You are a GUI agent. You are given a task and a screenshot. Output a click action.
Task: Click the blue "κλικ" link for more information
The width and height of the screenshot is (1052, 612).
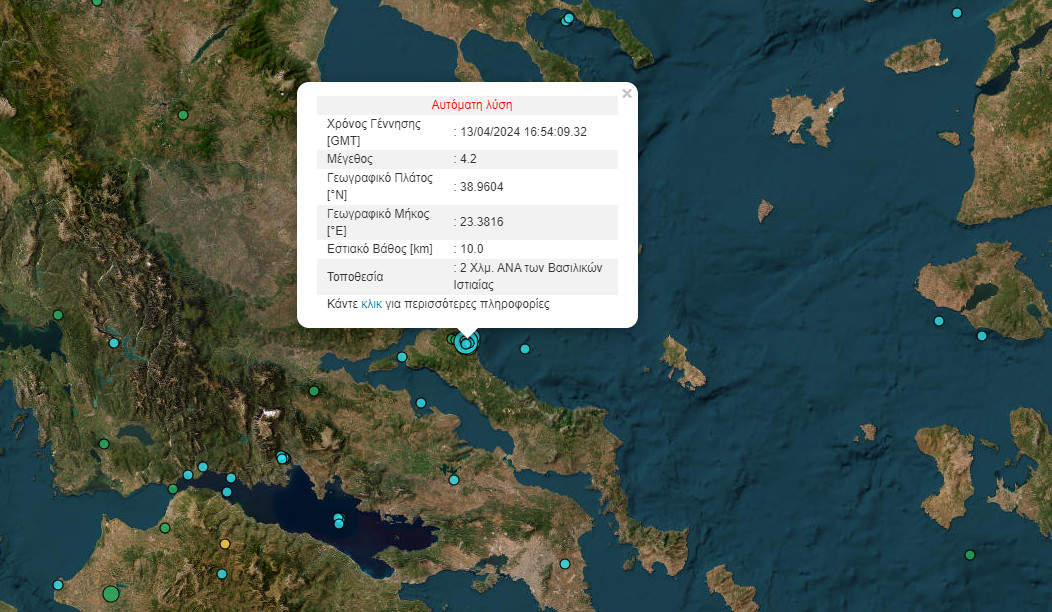(371, 304)
